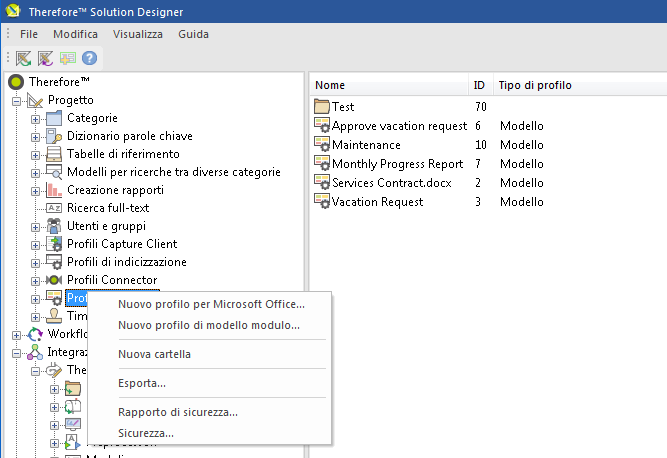This screenshot has height=458, width=667.
Task: Expand Utenti e gruppi node
Action: tap(35, 228)
